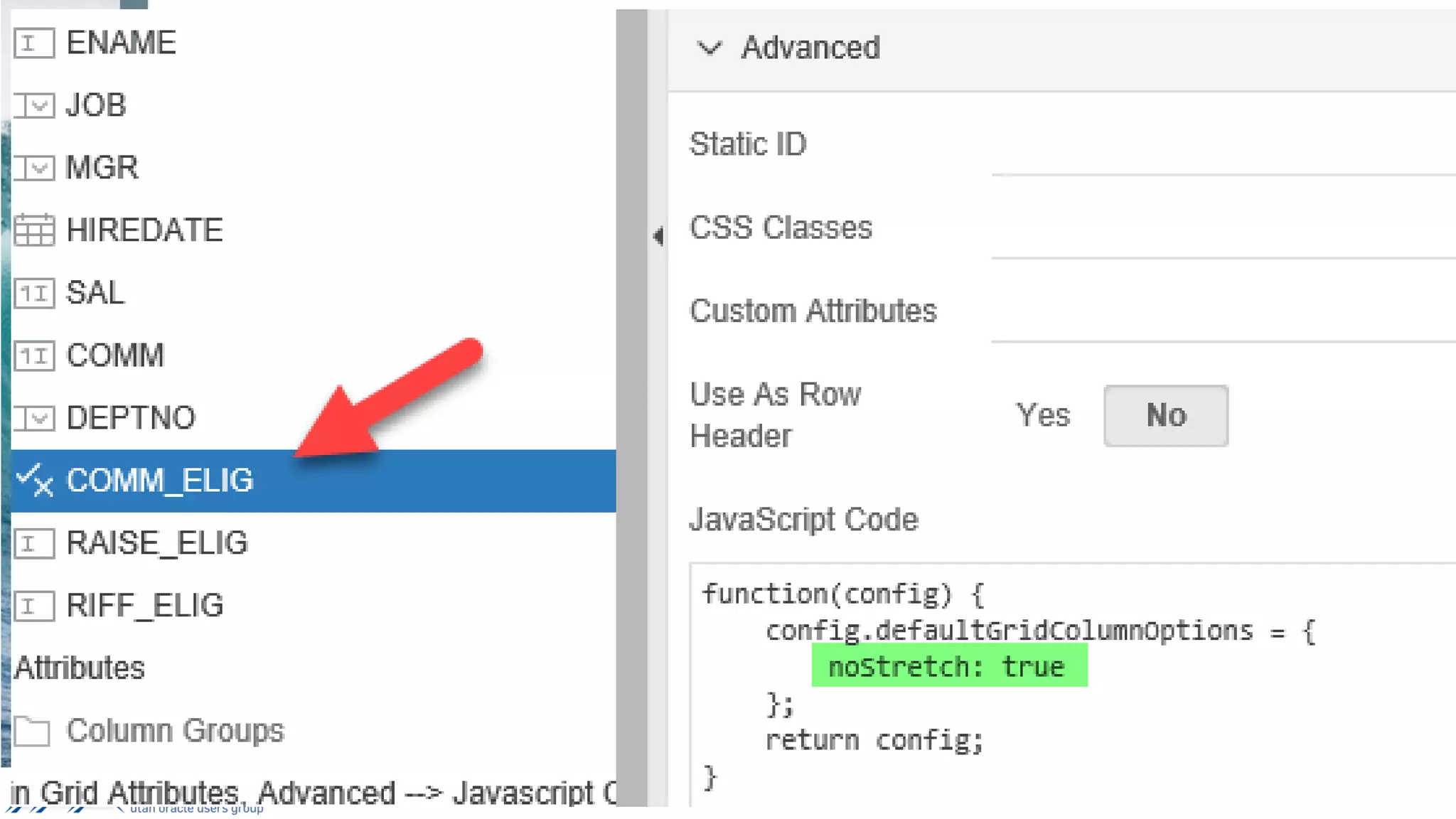Viewport: 1456px width, 819px height.
Task: Collapse the Advanced section chevron
Action: (x=709, y=48)
